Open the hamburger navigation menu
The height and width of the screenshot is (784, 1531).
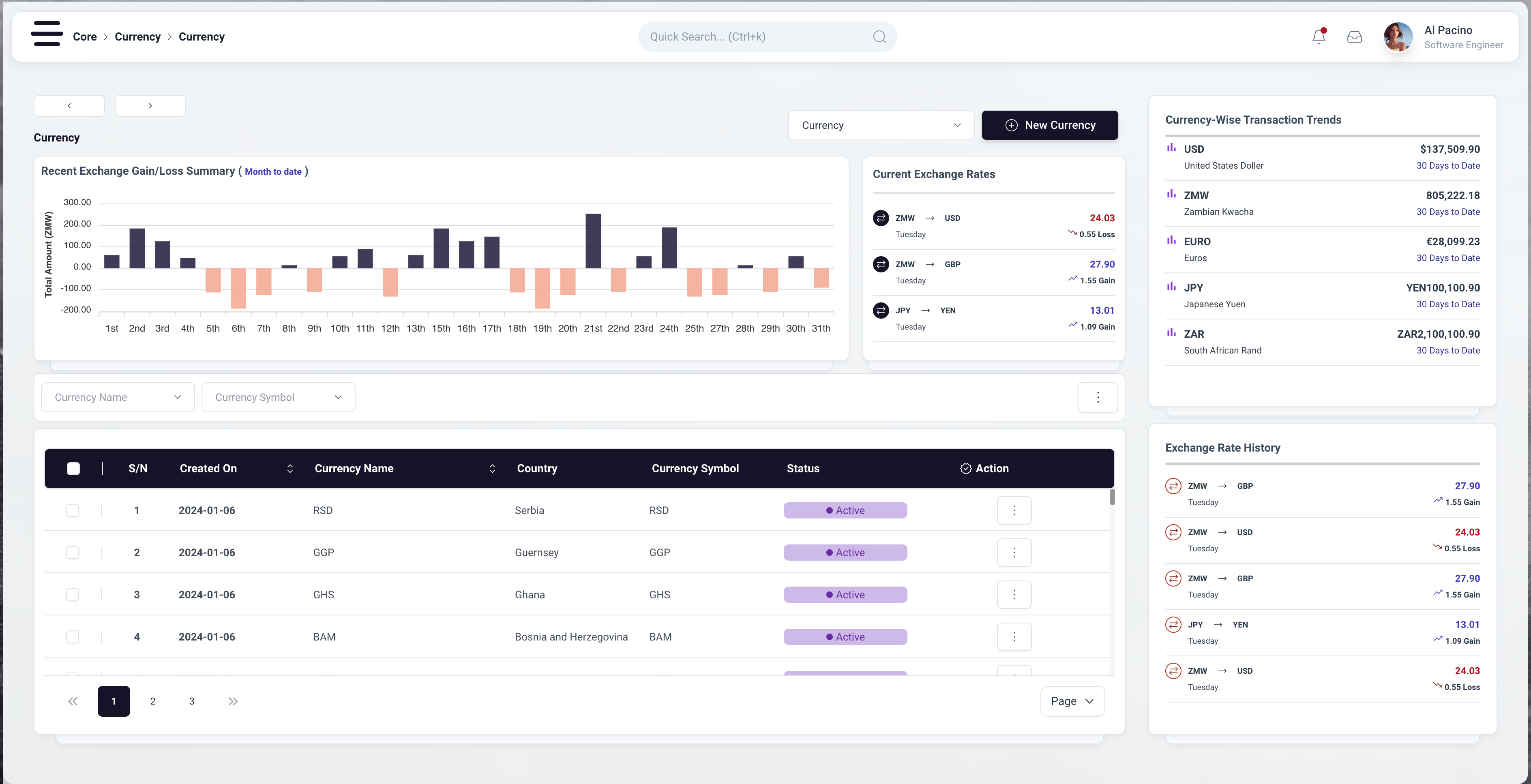47,34
